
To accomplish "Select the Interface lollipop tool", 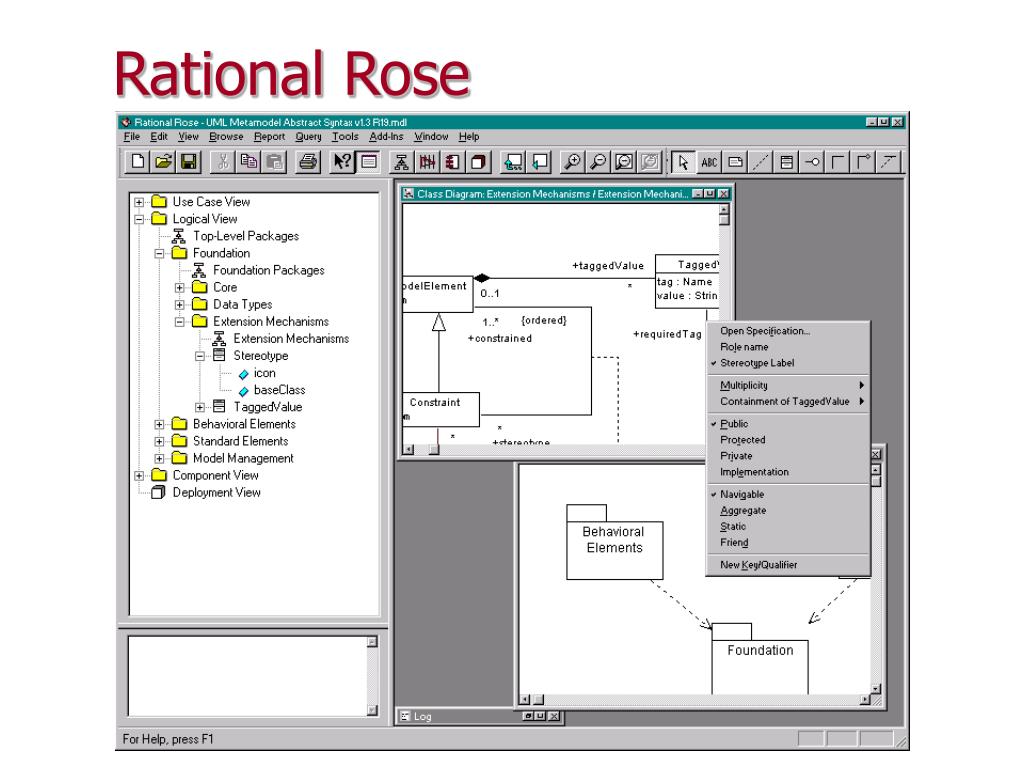I will (x=812, y=162).
